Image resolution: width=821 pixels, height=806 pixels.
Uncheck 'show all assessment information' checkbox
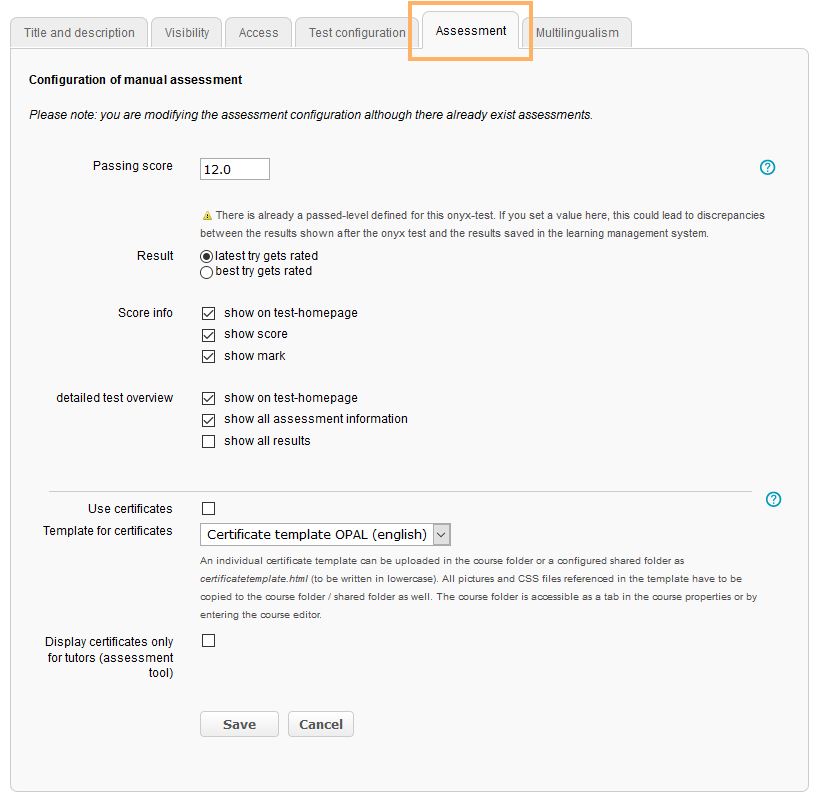(x=209, y=420)
